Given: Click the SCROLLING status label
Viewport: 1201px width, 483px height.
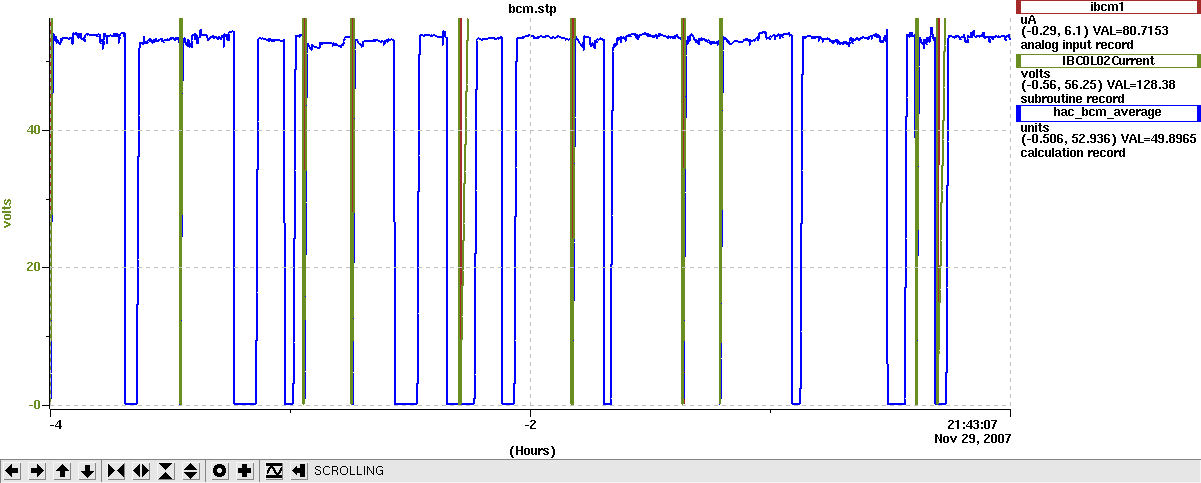Looking at the screenshot, I should pos(348,470).
